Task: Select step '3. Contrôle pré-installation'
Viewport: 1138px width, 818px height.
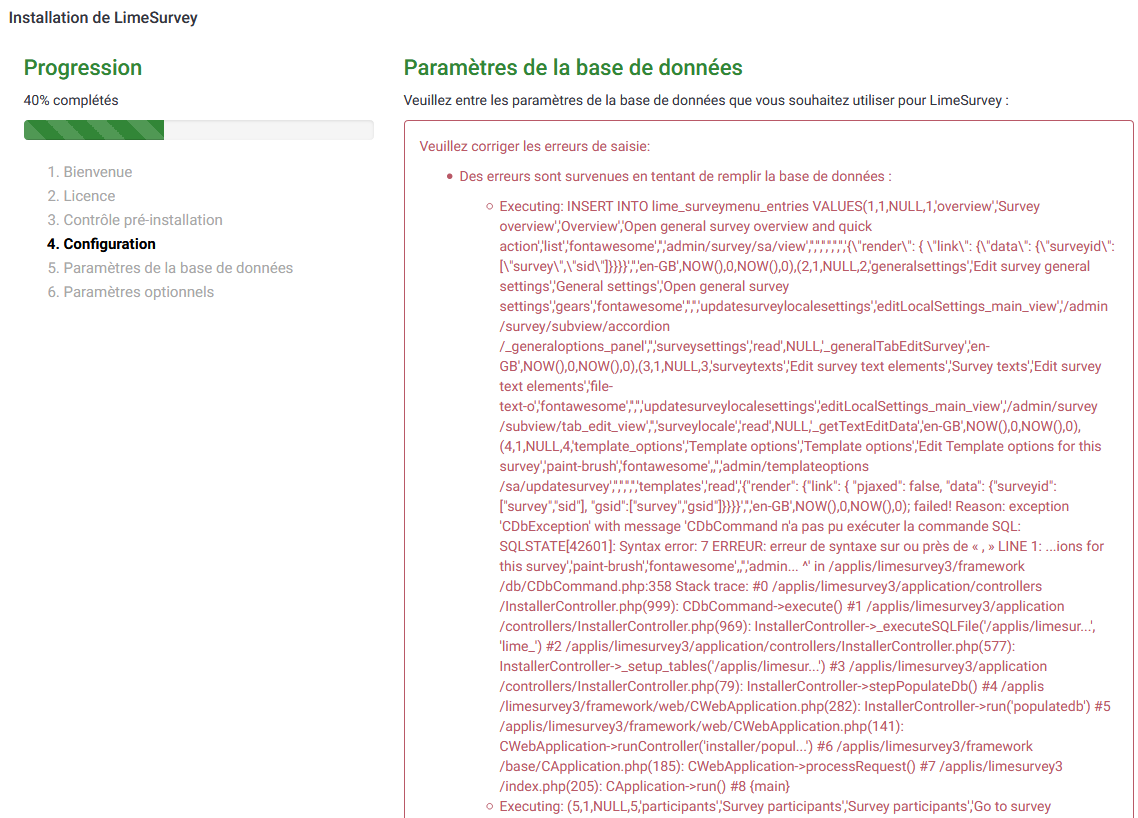Action: [135, 220]
